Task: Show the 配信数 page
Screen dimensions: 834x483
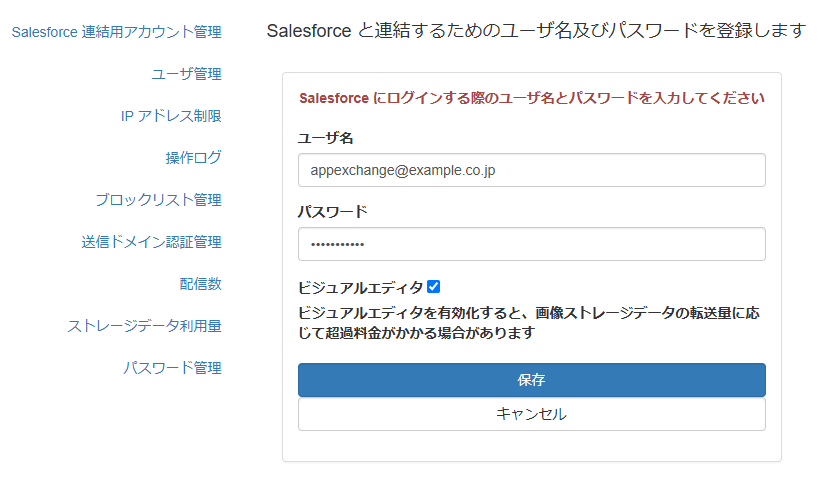Action: [x=200, y=284]
